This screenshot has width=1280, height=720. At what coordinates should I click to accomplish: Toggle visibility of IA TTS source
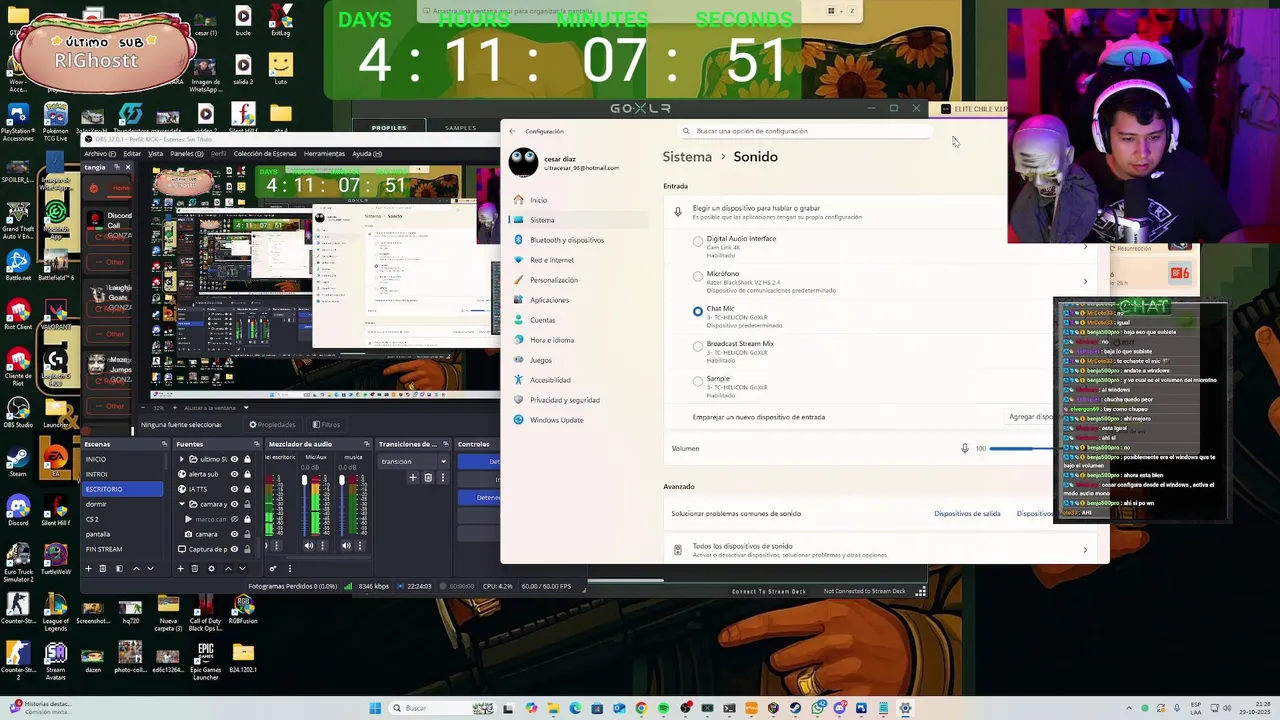234,489
